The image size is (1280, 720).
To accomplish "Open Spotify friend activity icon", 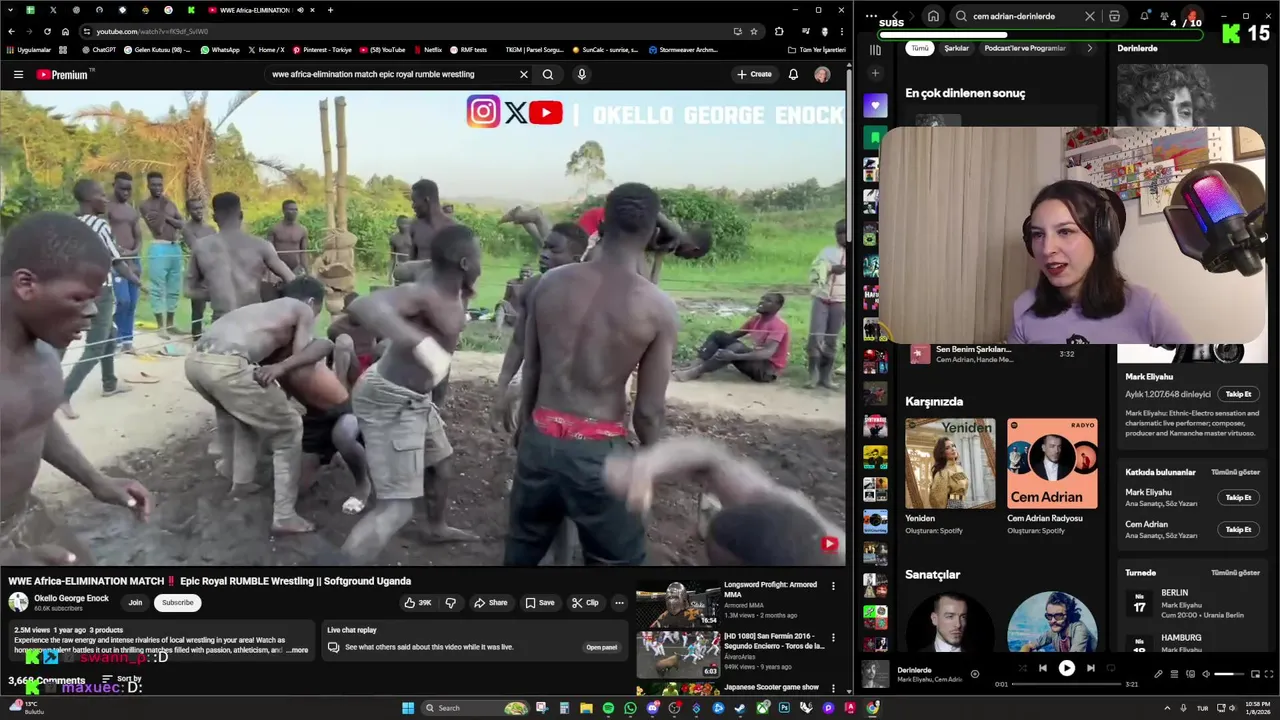I will tap(1165, 16).
